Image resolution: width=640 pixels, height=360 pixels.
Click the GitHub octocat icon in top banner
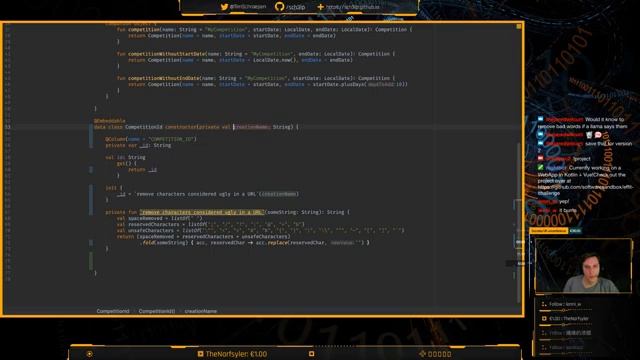coord(279,7)
